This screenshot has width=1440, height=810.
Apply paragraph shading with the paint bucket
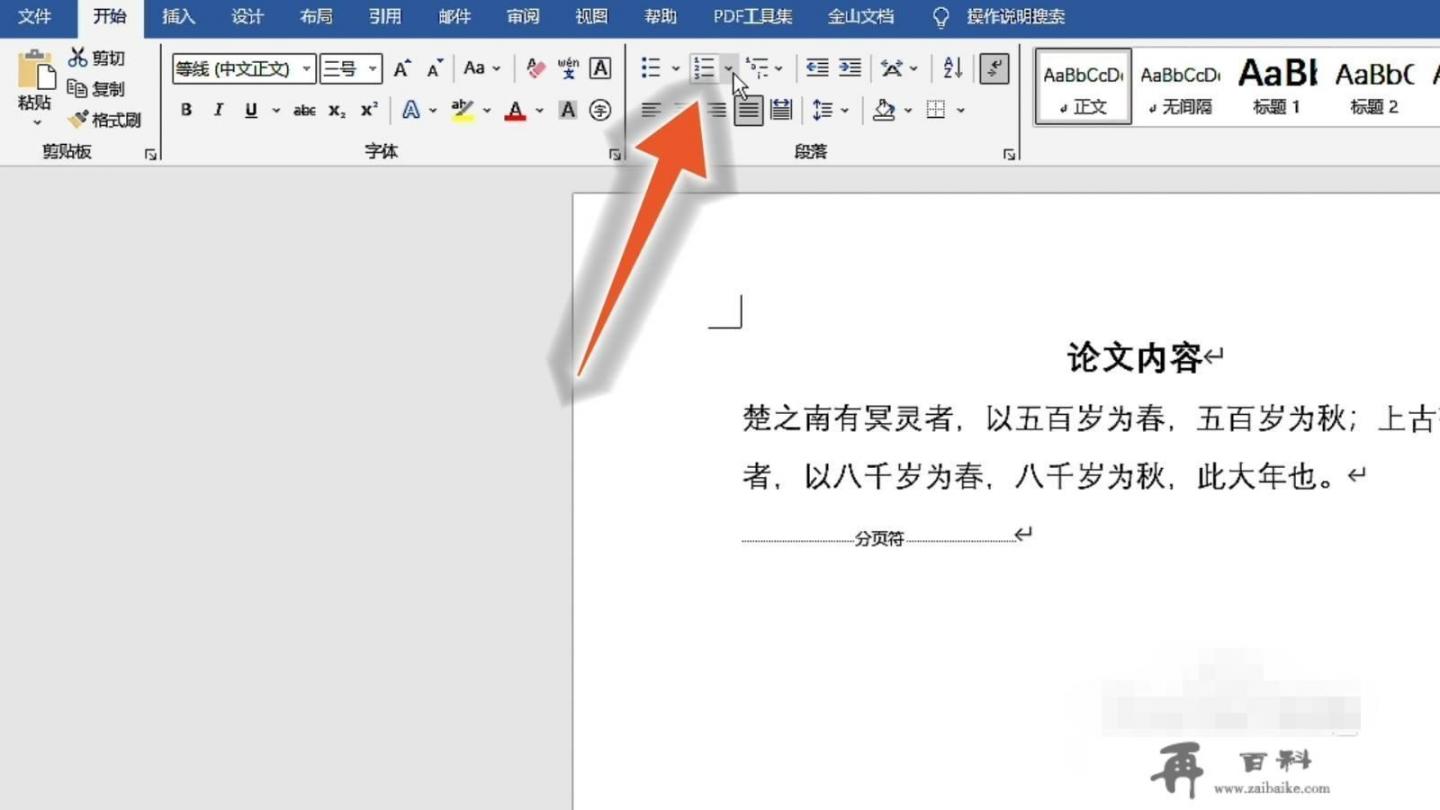pyautogui.click(x=883, y=110)
